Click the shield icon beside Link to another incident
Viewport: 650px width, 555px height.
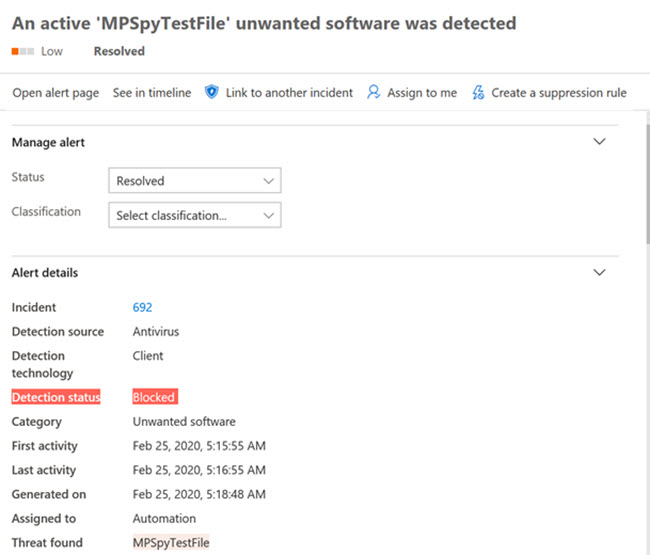pos(211,92)
